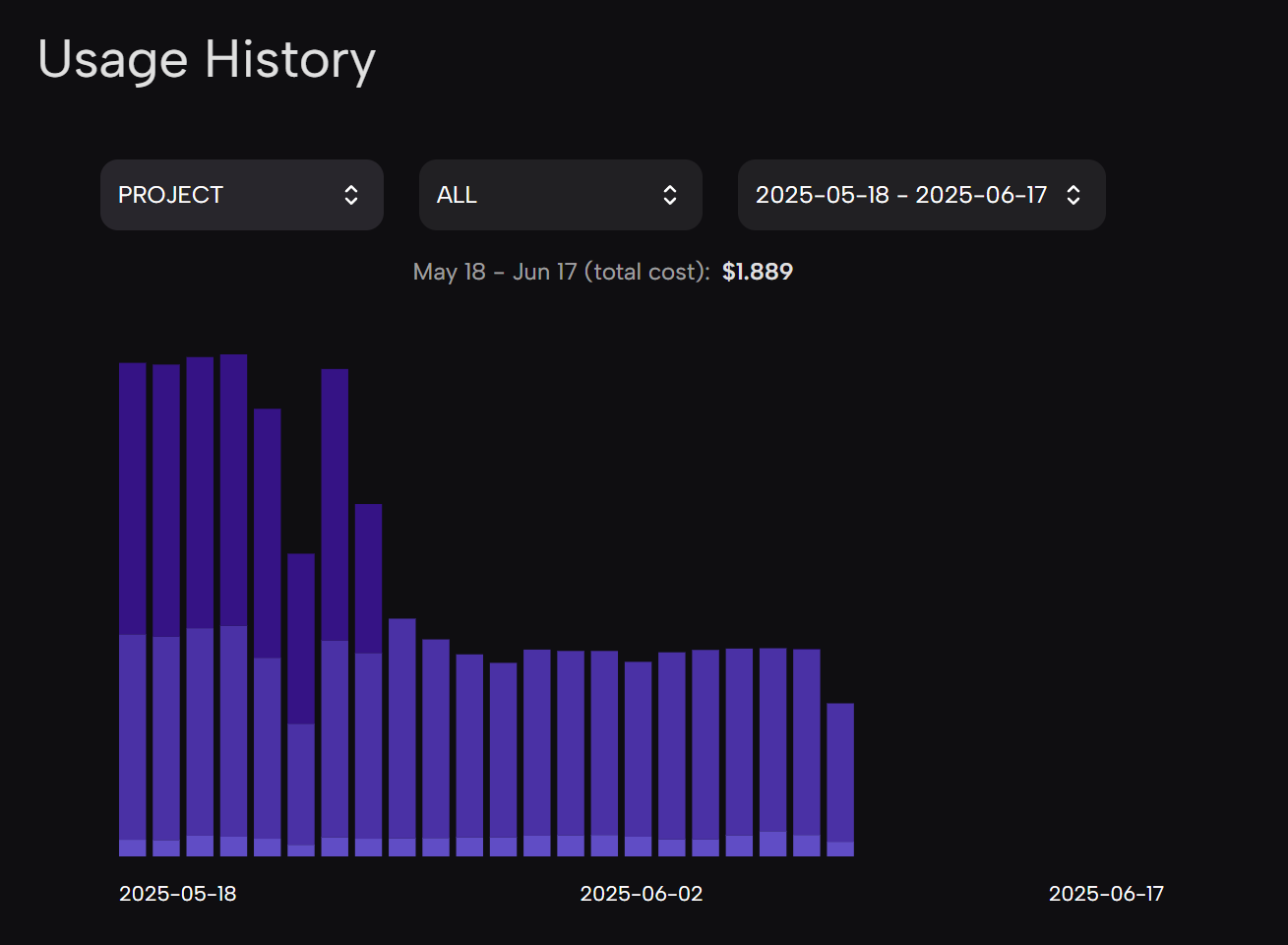Click the short sixth bar with a dark purple top
Screen dimensions: 1288x945
(301, 705)
